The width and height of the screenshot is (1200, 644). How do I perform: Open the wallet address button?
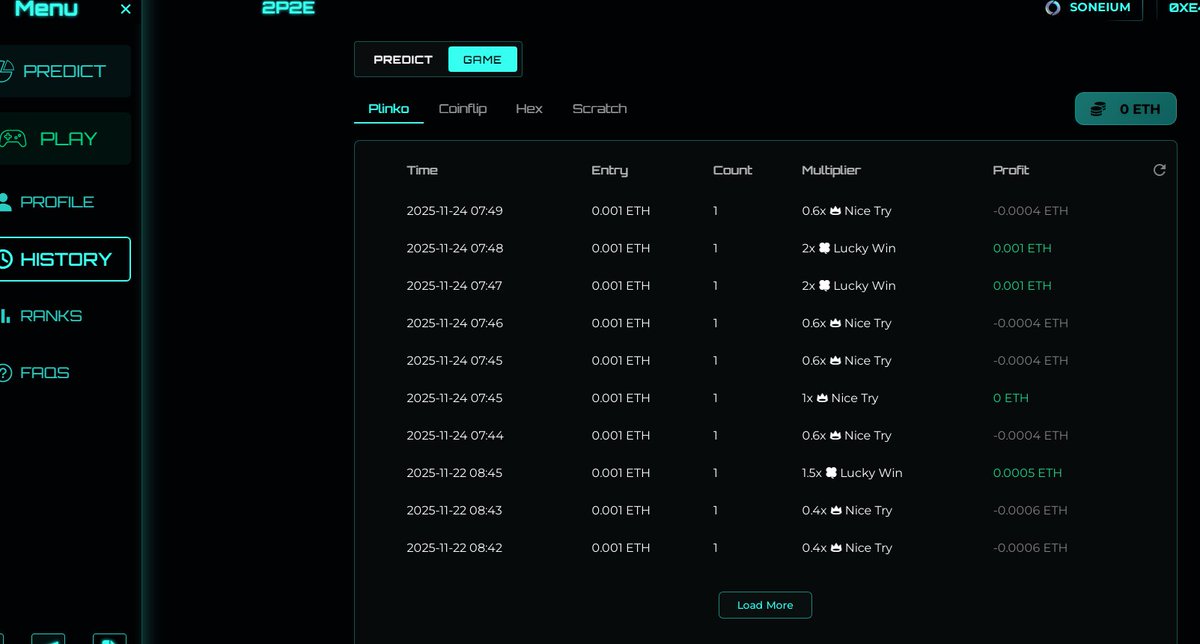1179,8
